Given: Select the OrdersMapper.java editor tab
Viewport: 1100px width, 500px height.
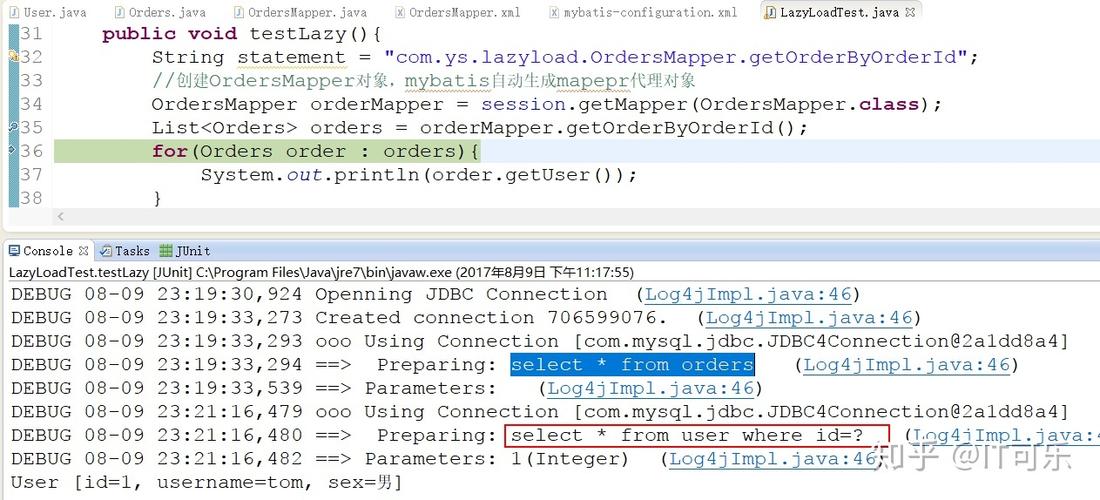Looking at the screenshot, I should click(x=299, y=12).
